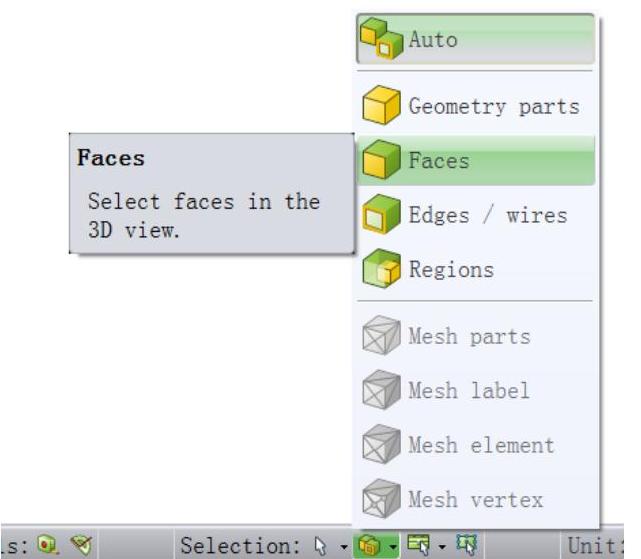Click the Mesh label entry
Viewport: 641px width, 559px height.
coord(475,390)
